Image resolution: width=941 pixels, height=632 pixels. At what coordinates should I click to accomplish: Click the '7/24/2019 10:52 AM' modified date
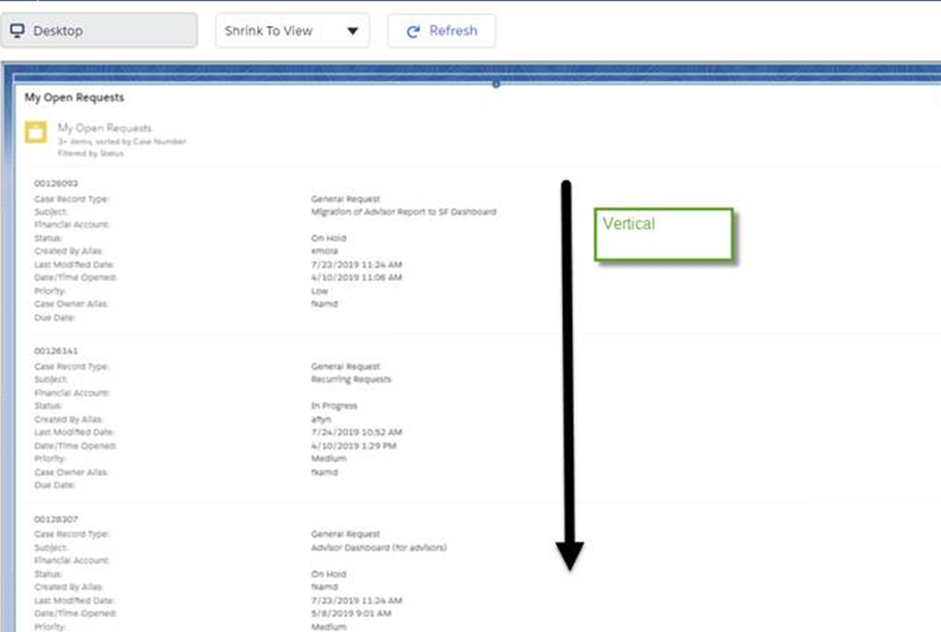356,432
